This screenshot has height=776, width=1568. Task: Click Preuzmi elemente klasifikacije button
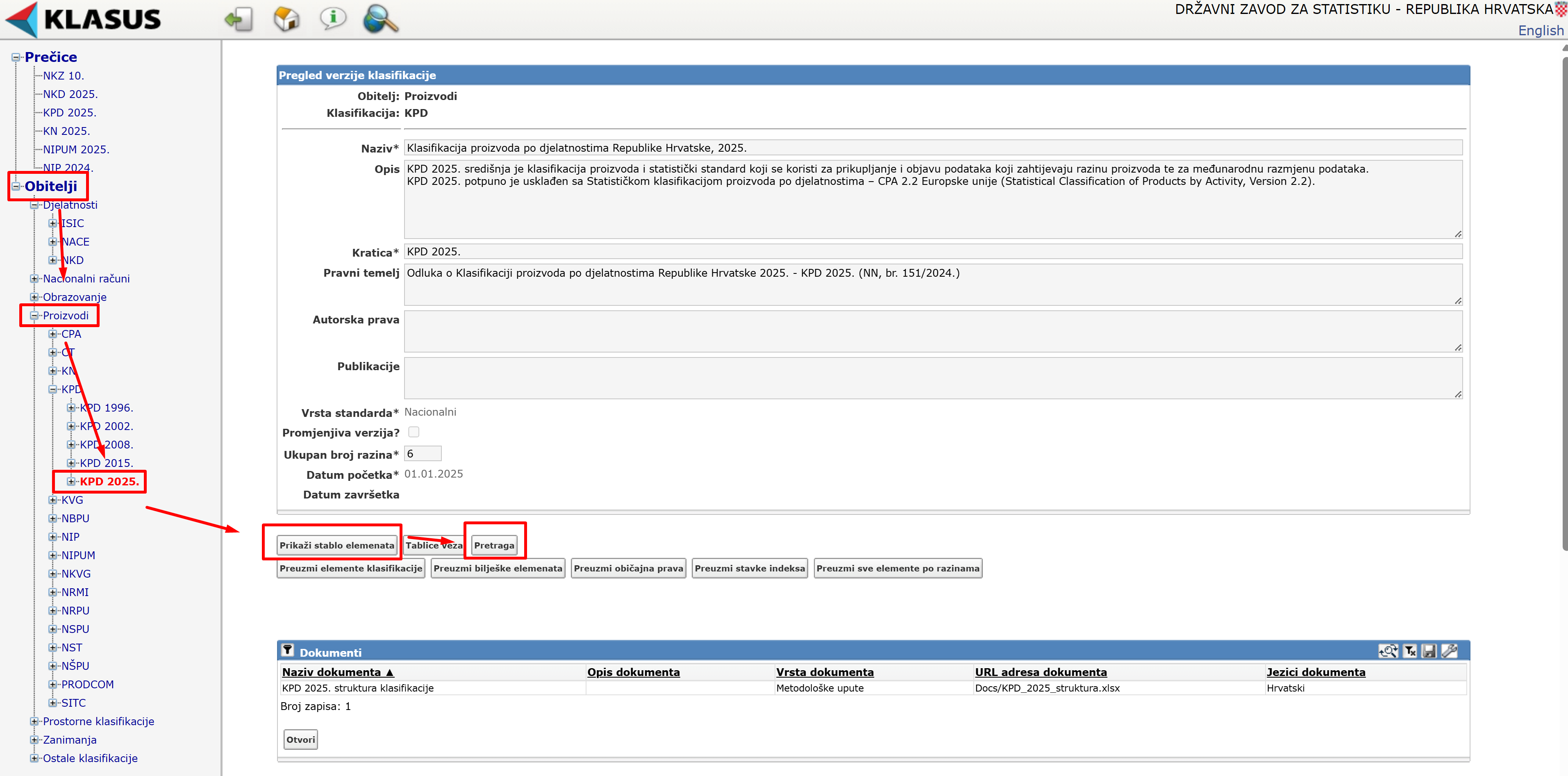pos(351,569)
